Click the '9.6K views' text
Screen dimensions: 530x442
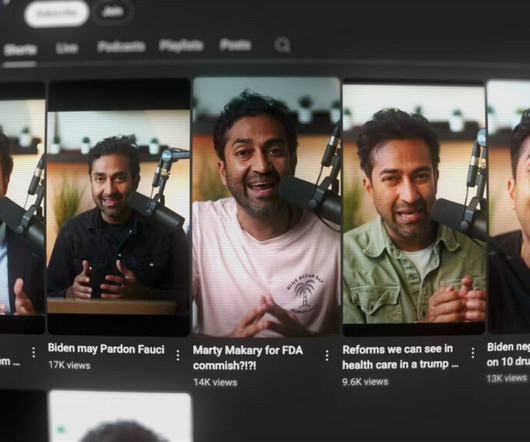(365, 382)
